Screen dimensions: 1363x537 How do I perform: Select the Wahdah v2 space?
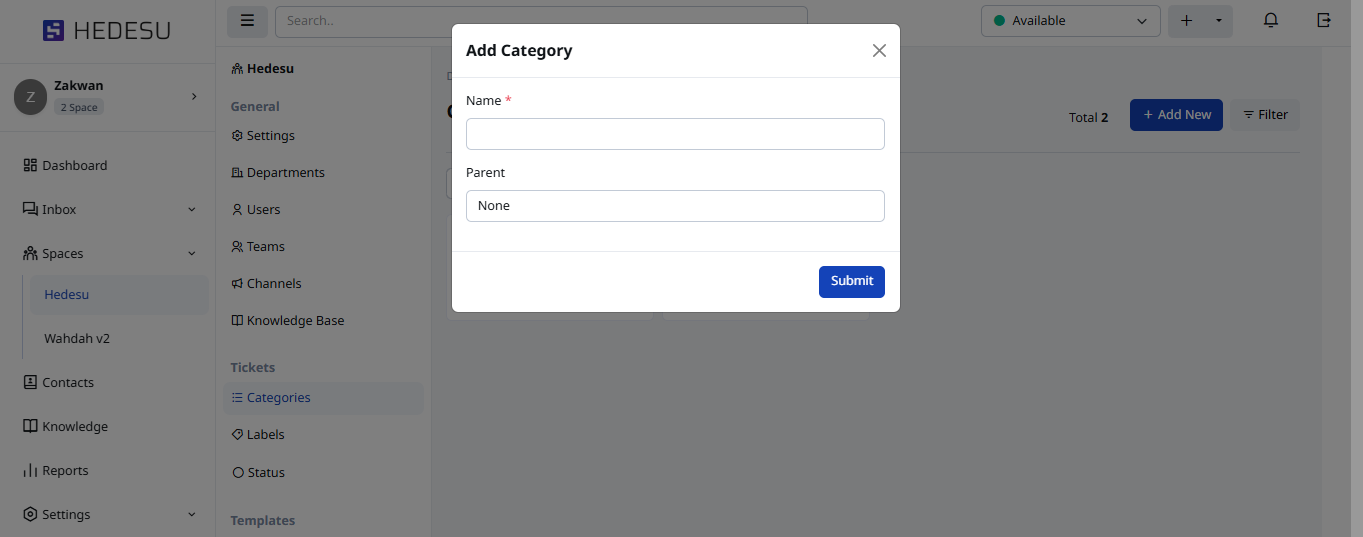(77, 339)
